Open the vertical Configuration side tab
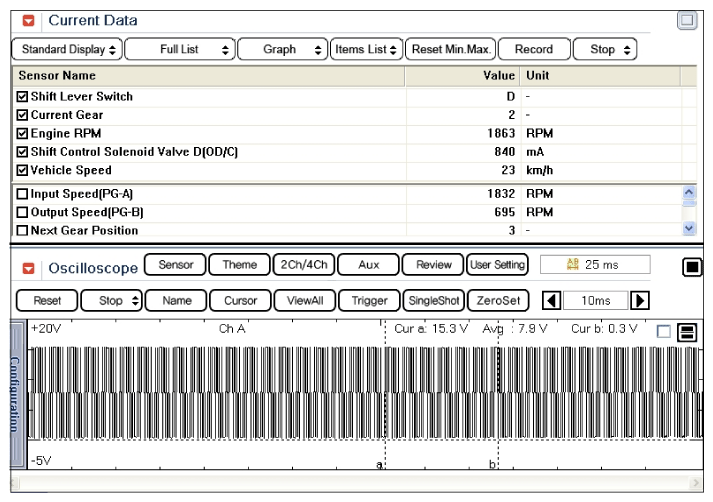Viewport: 713px width, 502px height. coord(17,395)
